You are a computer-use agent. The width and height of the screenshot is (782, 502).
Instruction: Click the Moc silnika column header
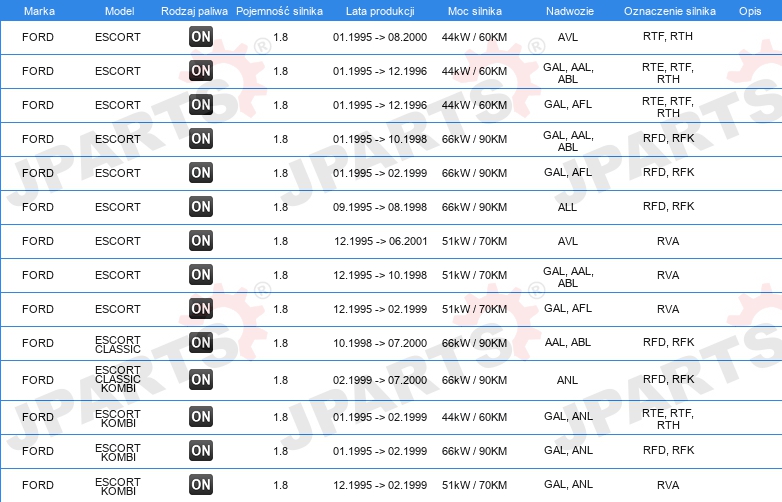[475, 11]
